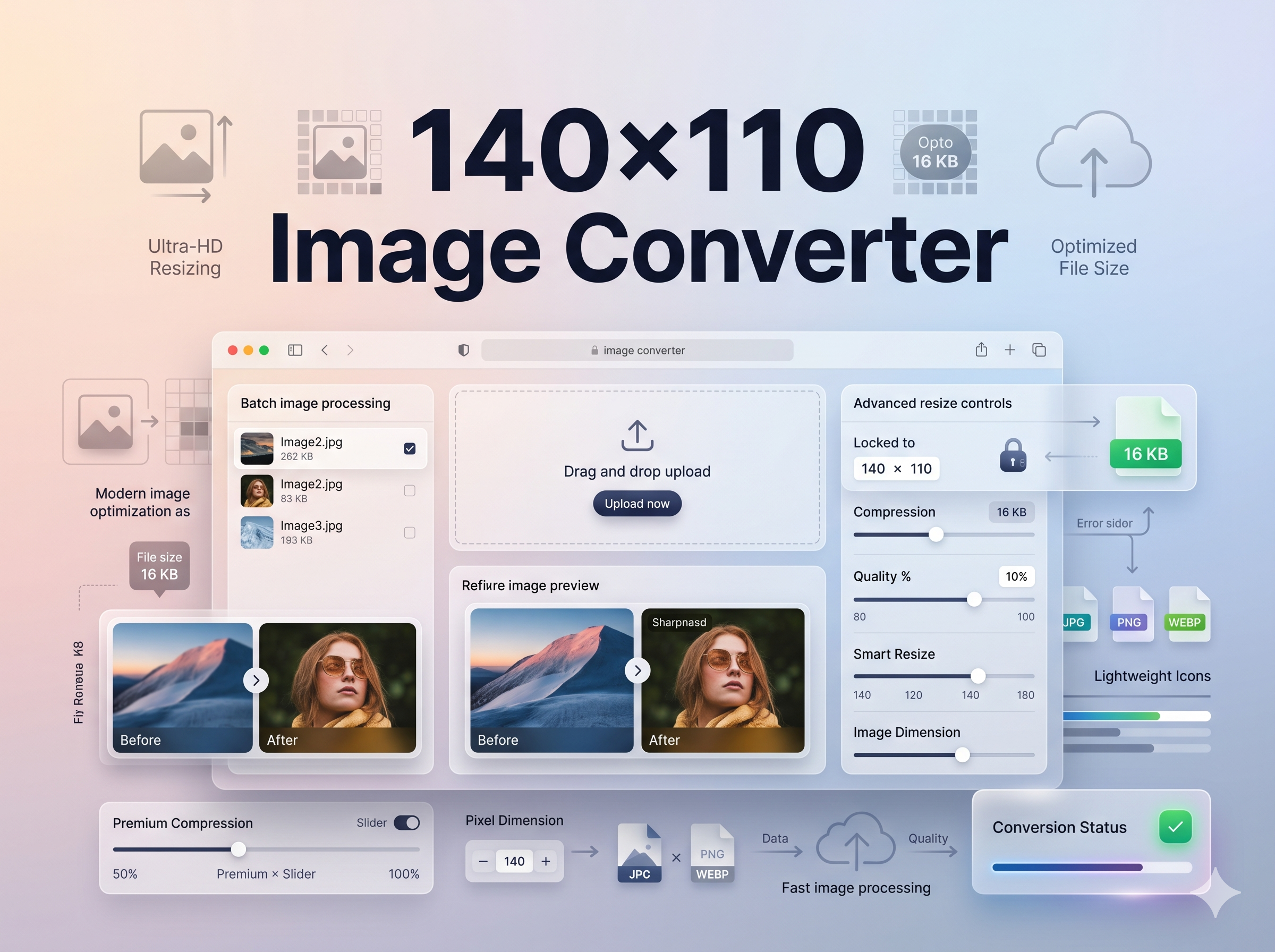
Task: Toggle the Premium Compression Slider switch
Action: coord(407,823)
